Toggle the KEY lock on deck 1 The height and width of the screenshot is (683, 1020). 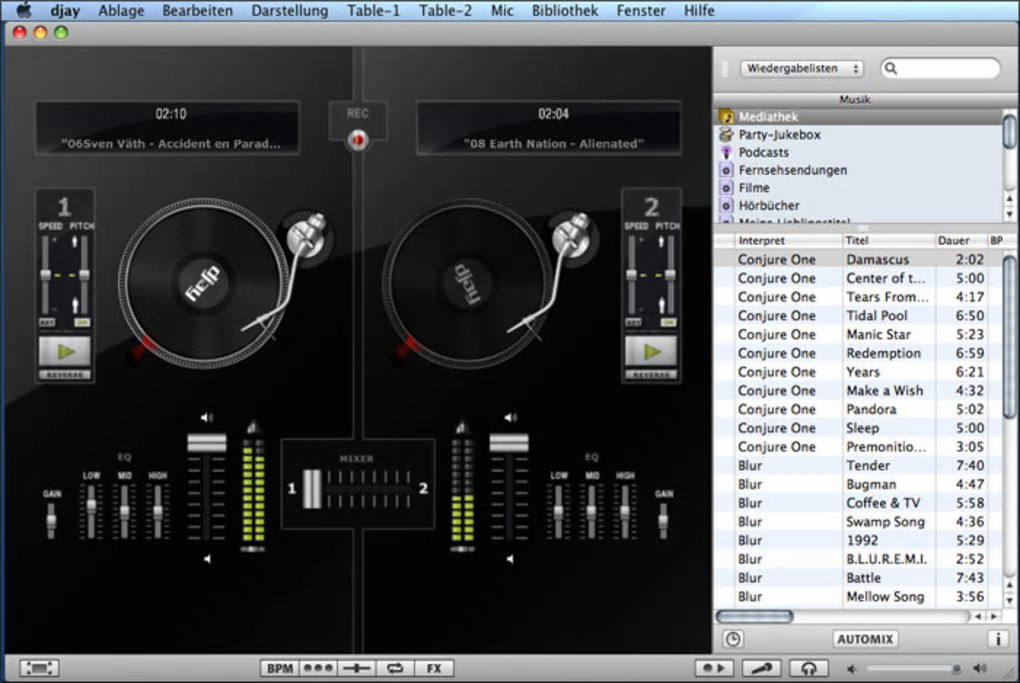[x=45, y=322]
